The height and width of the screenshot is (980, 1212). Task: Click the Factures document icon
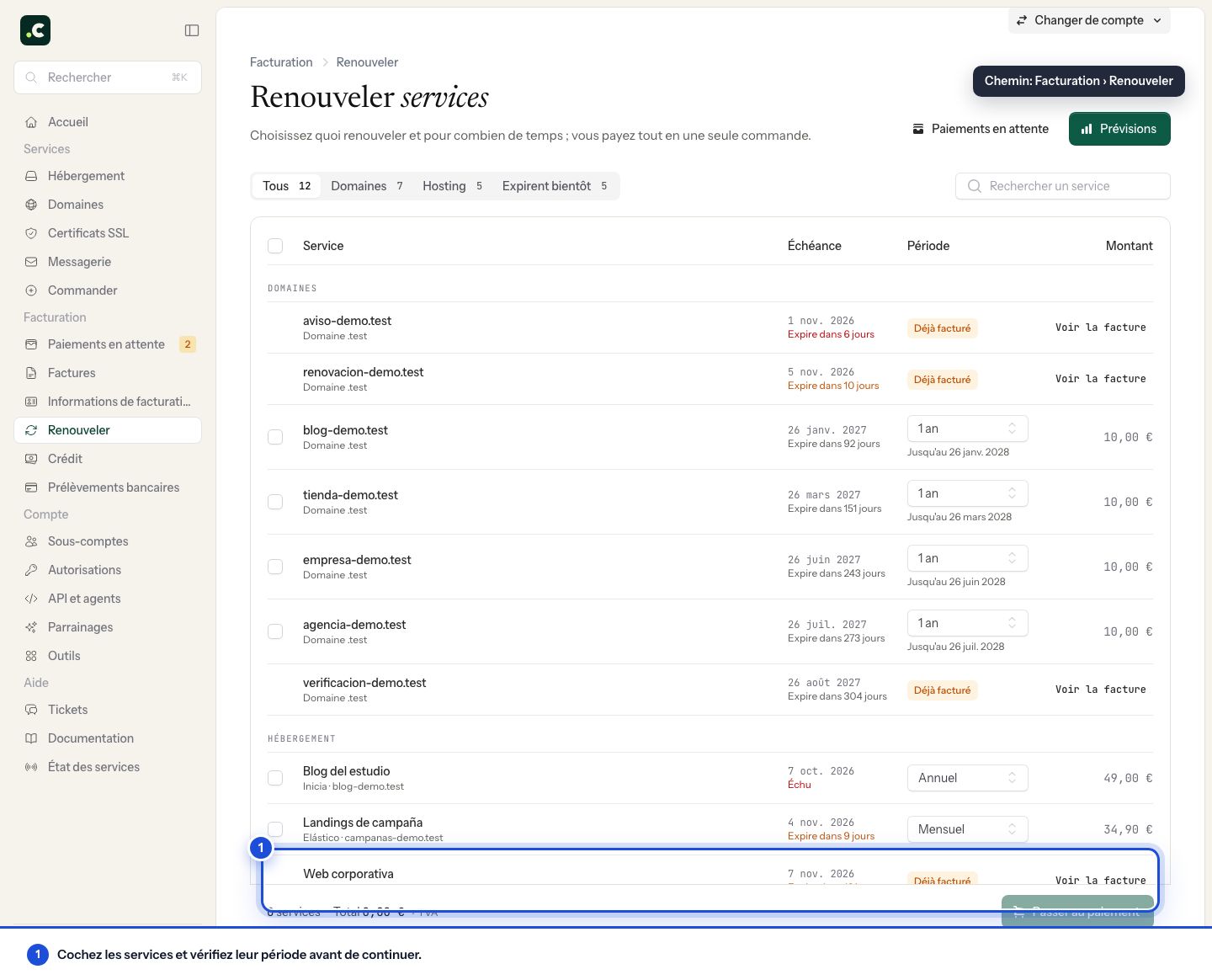point(31,373)
